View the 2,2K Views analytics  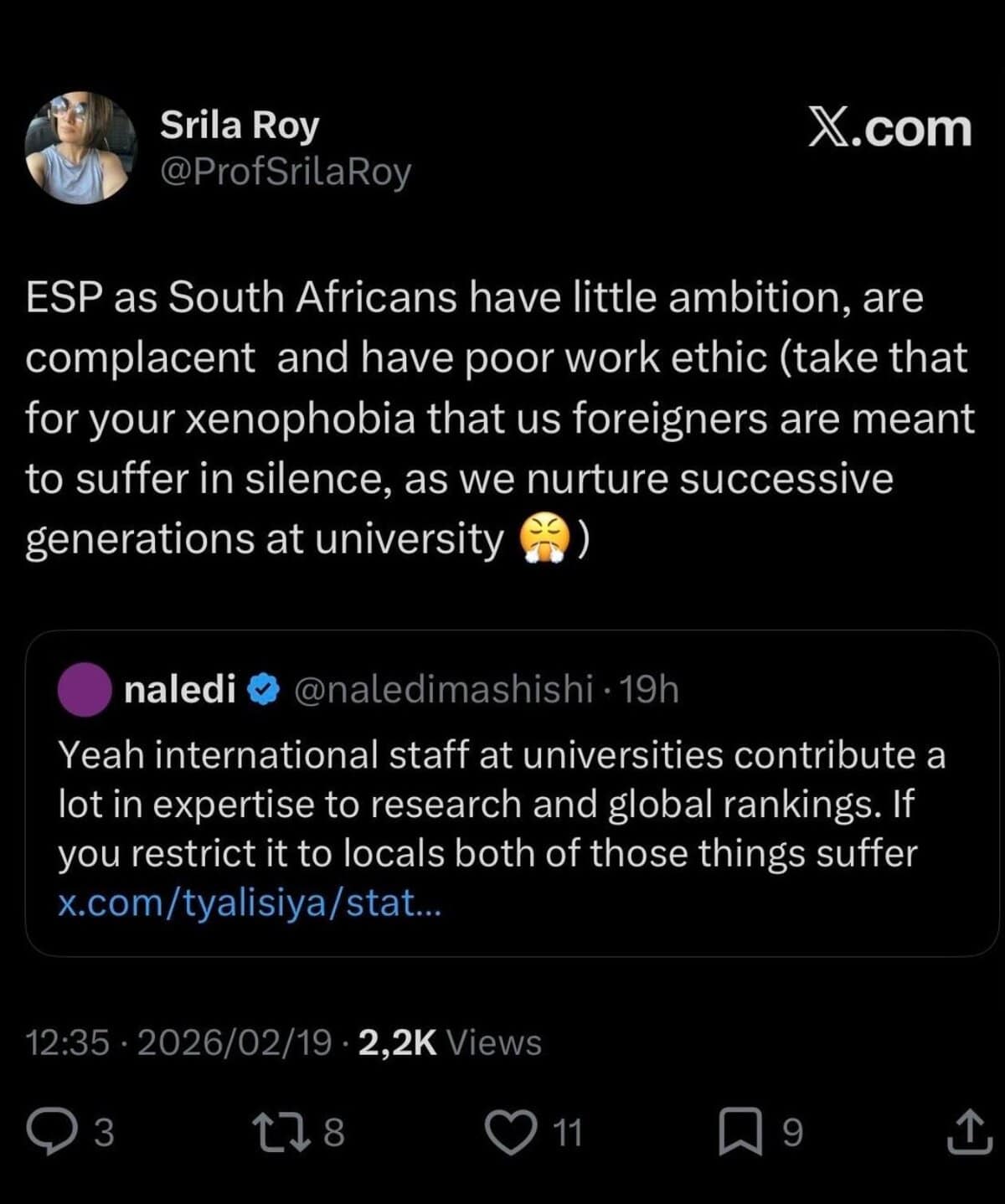pos(450,1042)
